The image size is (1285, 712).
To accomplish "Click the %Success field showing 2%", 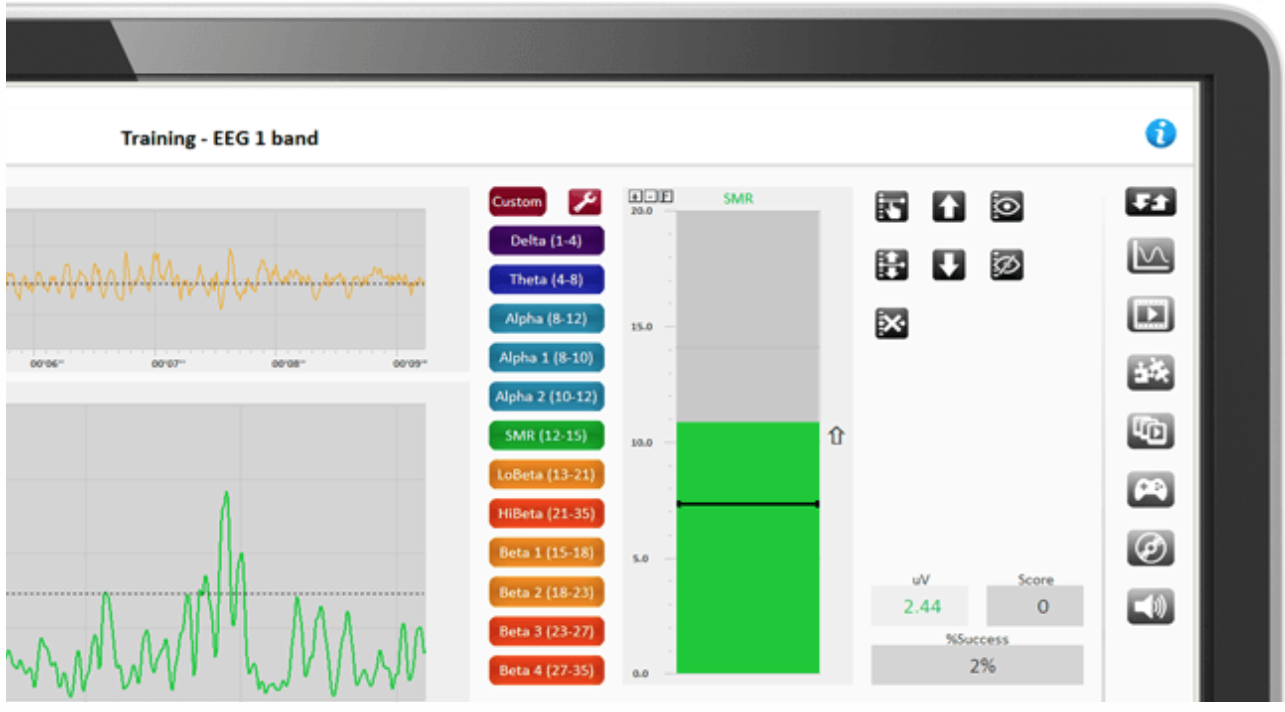I will pos(977,665).
